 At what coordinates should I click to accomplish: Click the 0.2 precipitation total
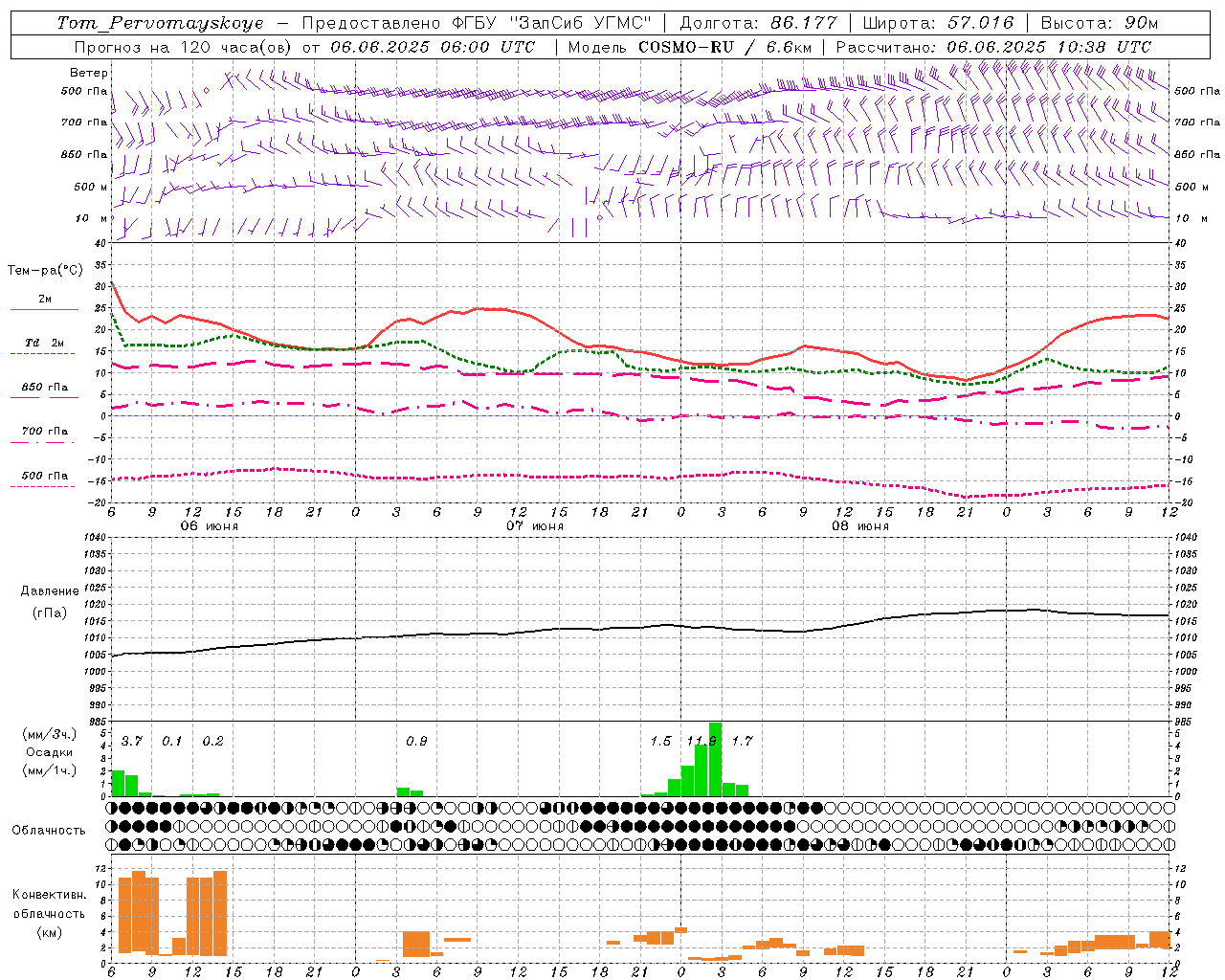(x=212, y=741)
